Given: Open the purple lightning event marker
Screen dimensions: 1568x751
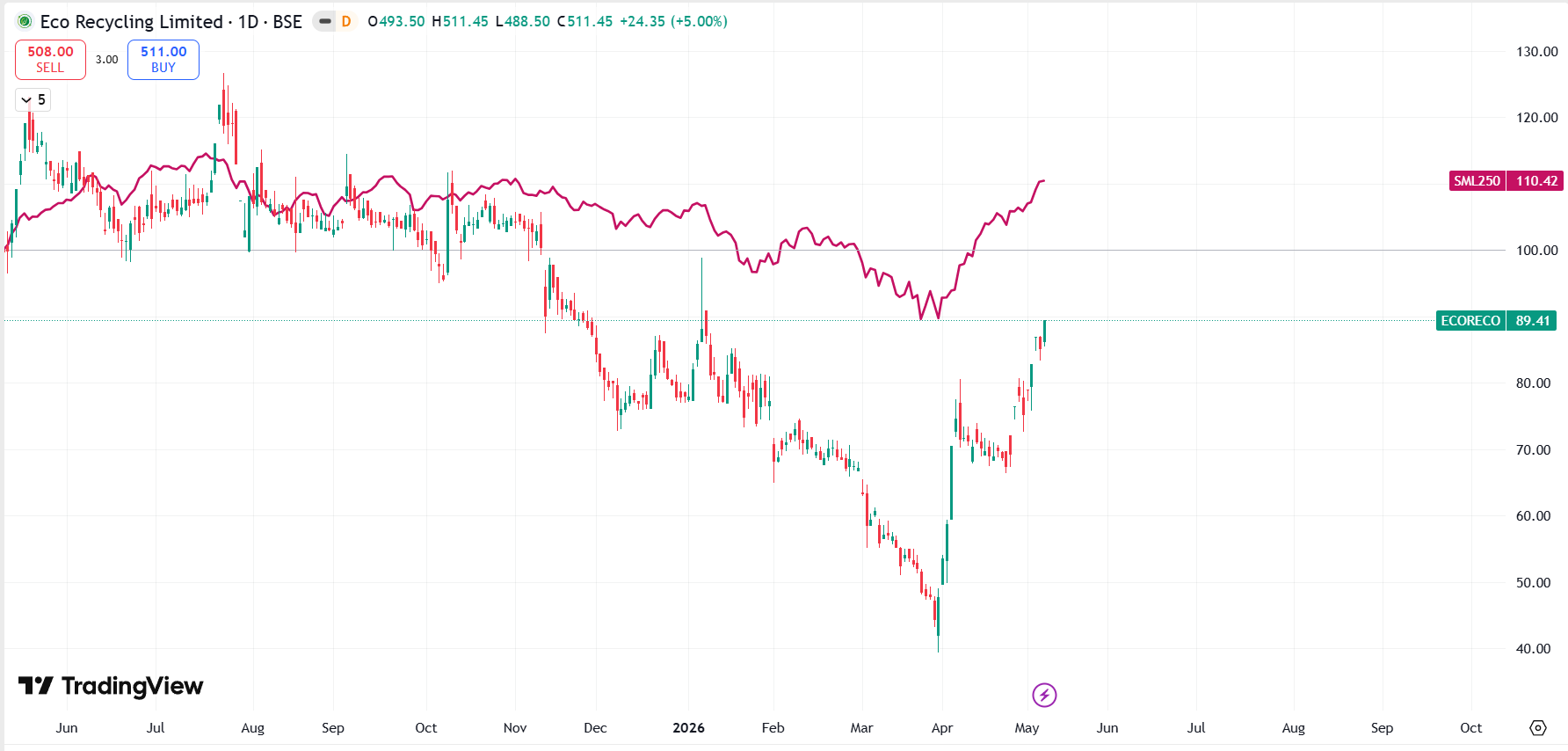Looking at the screenshot, I should [x=1044, y=696].
